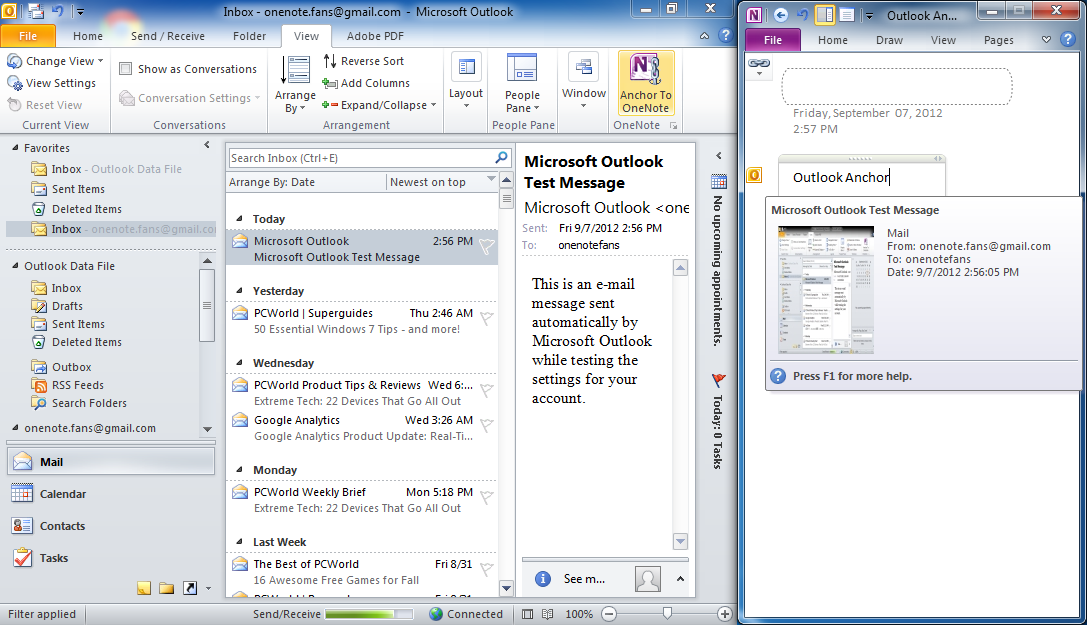Click the Shortcuts icon in navigation pane

(x=189, y=588)
